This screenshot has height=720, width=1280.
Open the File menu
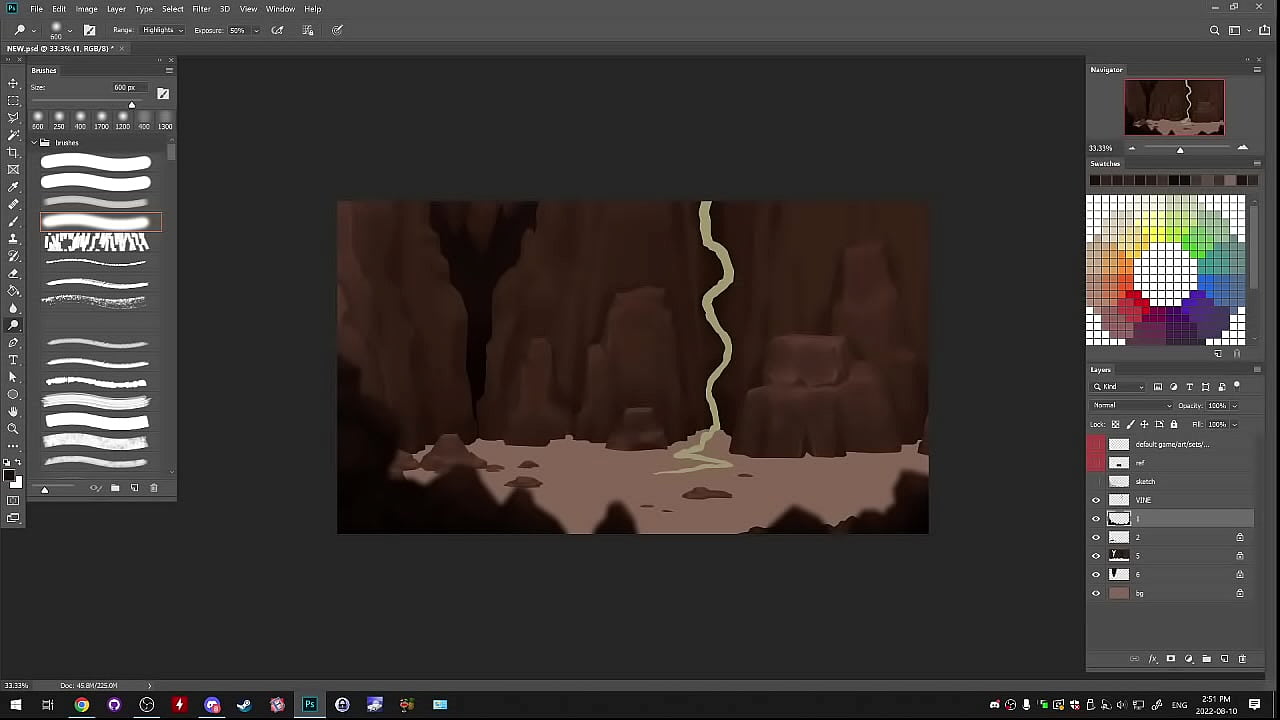click(36, 9)
